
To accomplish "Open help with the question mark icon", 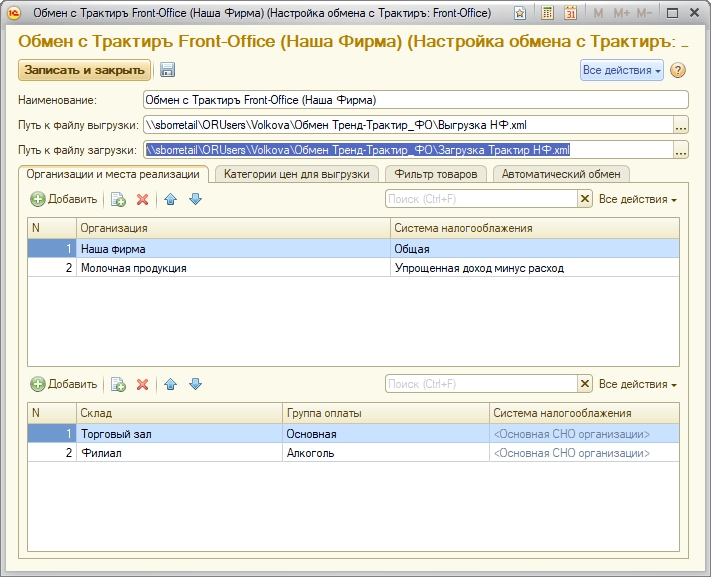I will pos(678,70).
